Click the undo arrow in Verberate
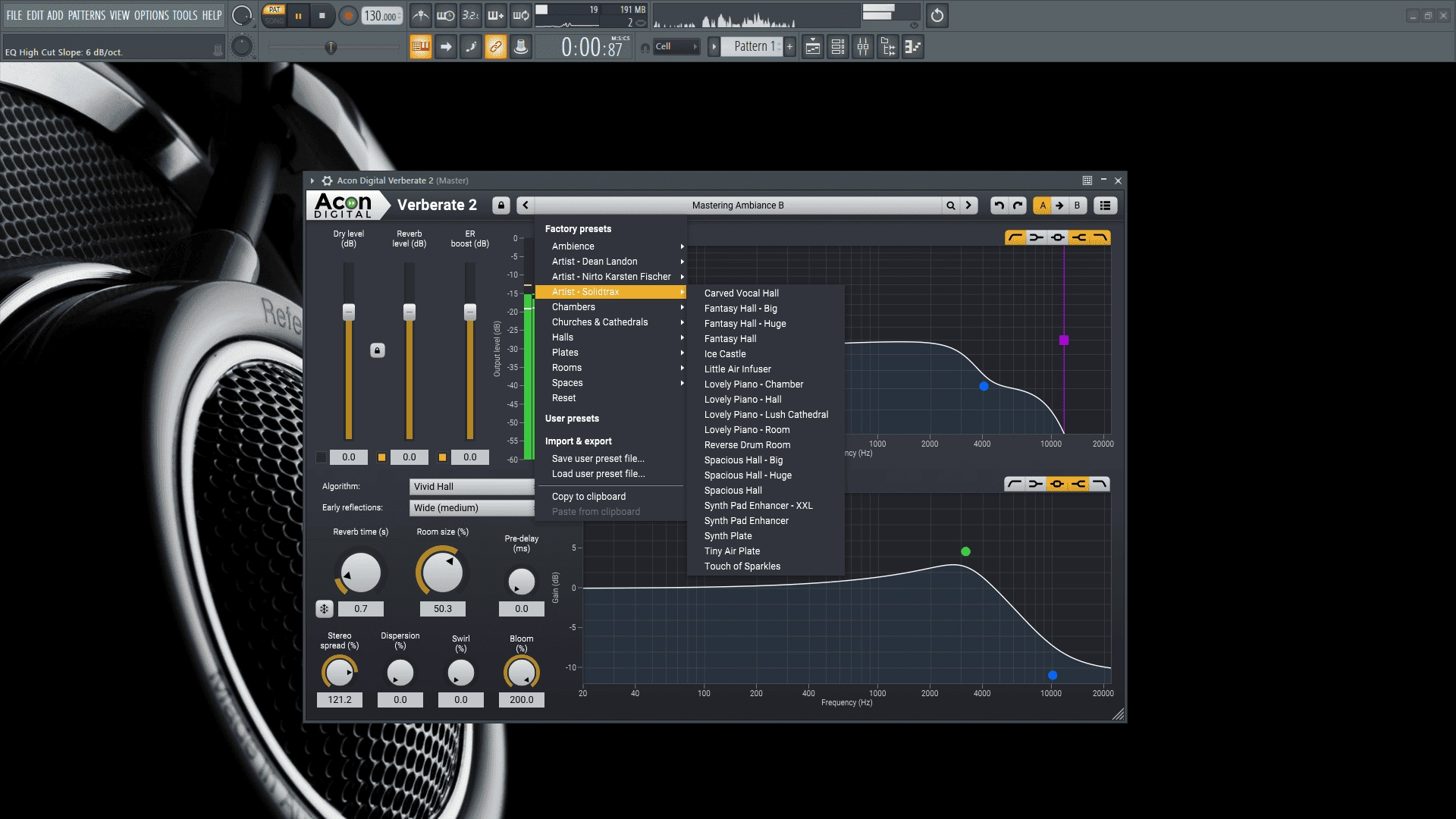This screenshot has height=819, width=1456. (x=999, y=206)
